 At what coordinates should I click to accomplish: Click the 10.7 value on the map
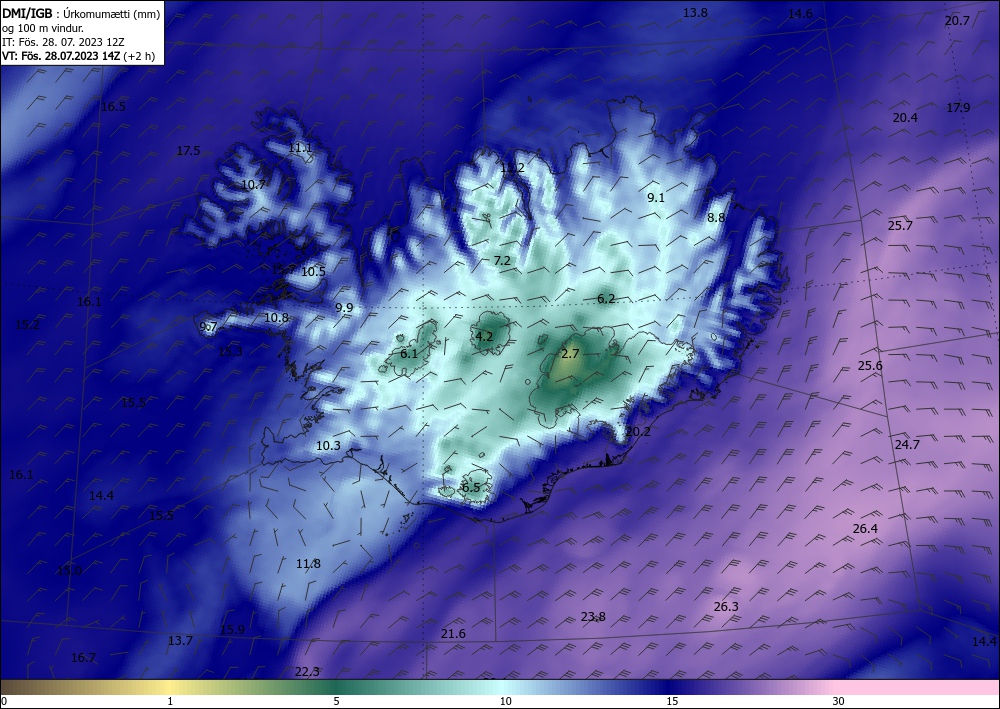pos(253,185)
